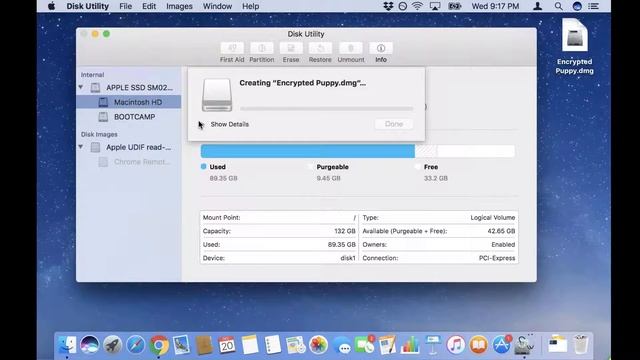Click the Connection PCI-Express value

coord(497,258)
